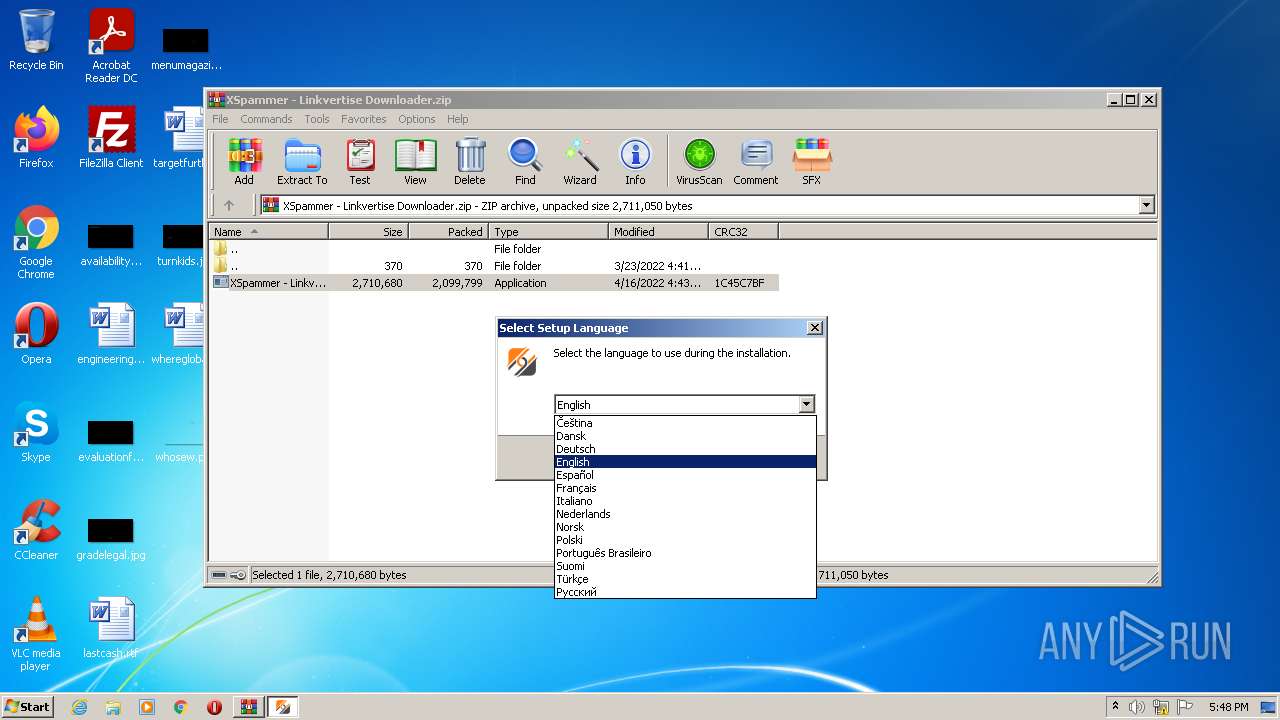Open lastcash.rtf document on desktop
The width and height of the screenshot is (1280, 720).
111,628
